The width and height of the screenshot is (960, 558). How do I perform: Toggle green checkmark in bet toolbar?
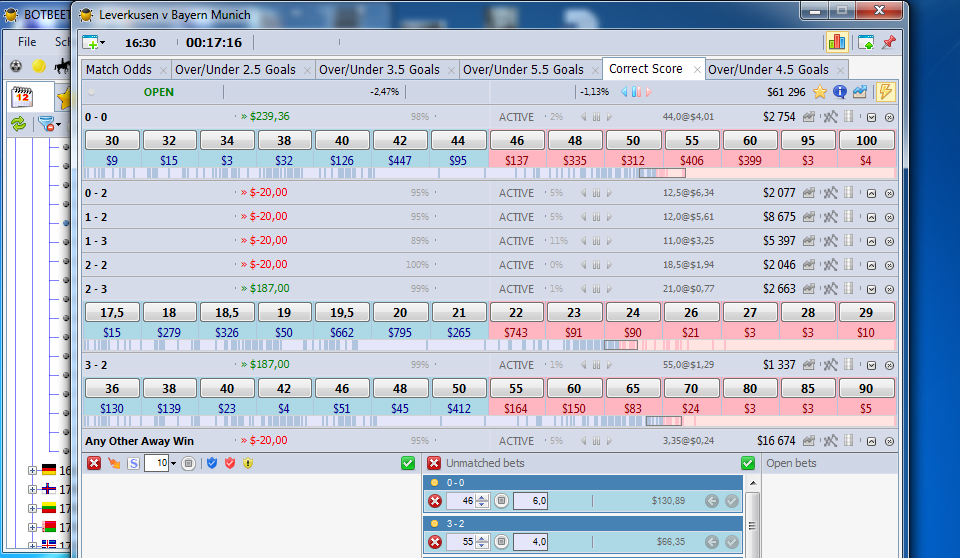click(x=408, y=463)
